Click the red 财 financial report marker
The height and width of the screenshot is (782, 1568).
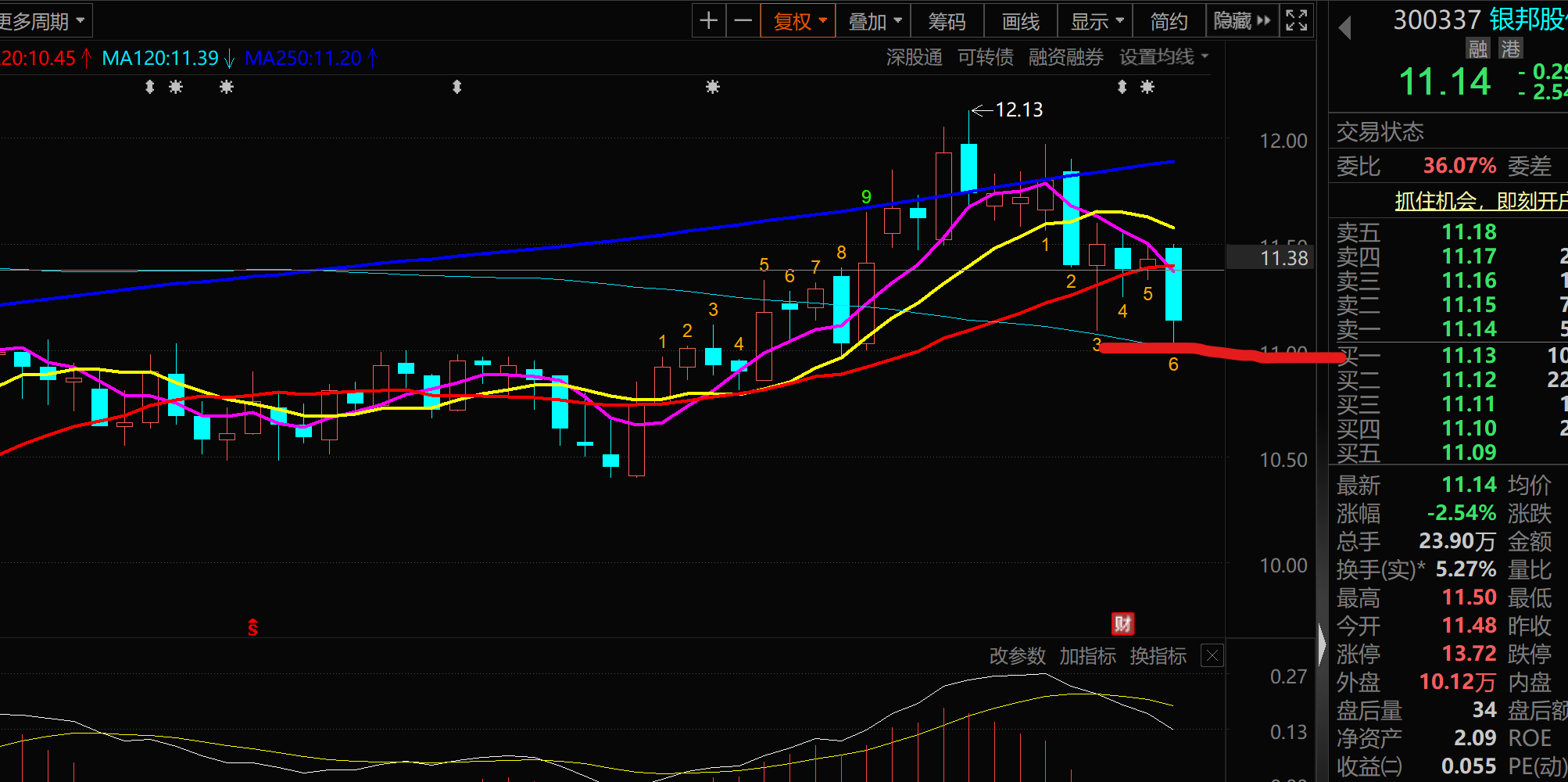(1122, 623)
